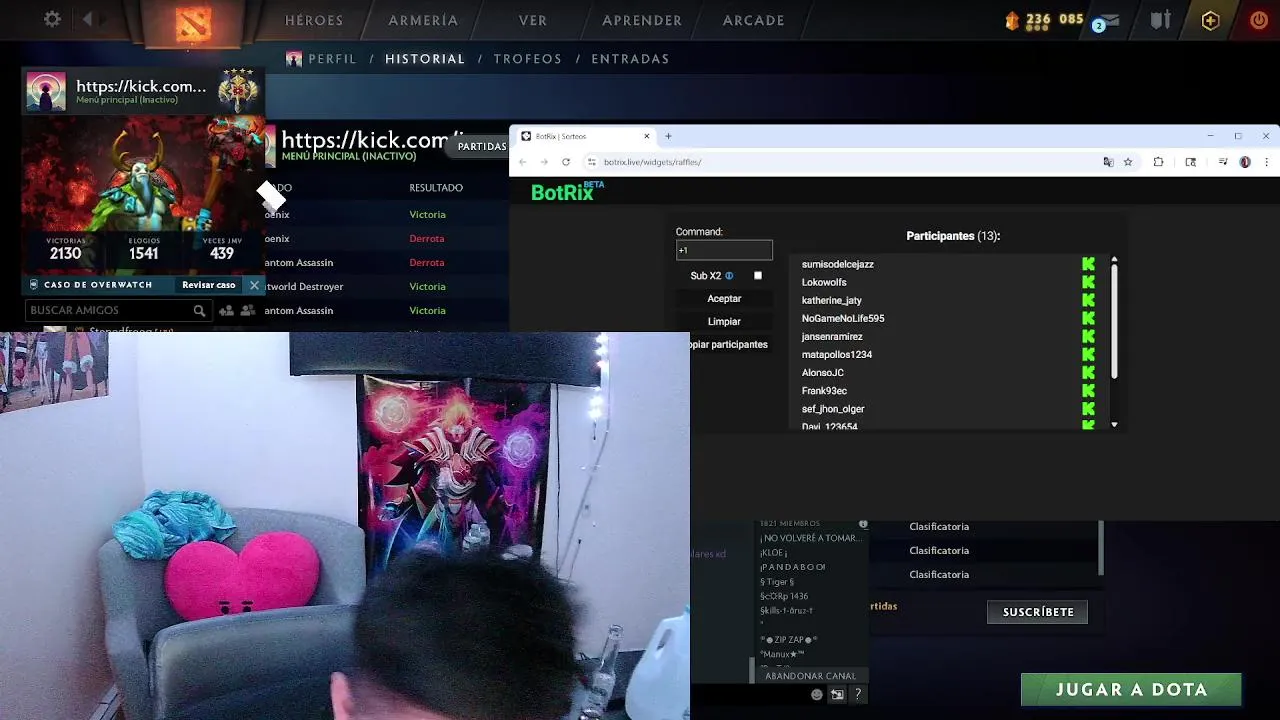Open the APRENDER menu

pyautogui.click(x=642, y=20)
